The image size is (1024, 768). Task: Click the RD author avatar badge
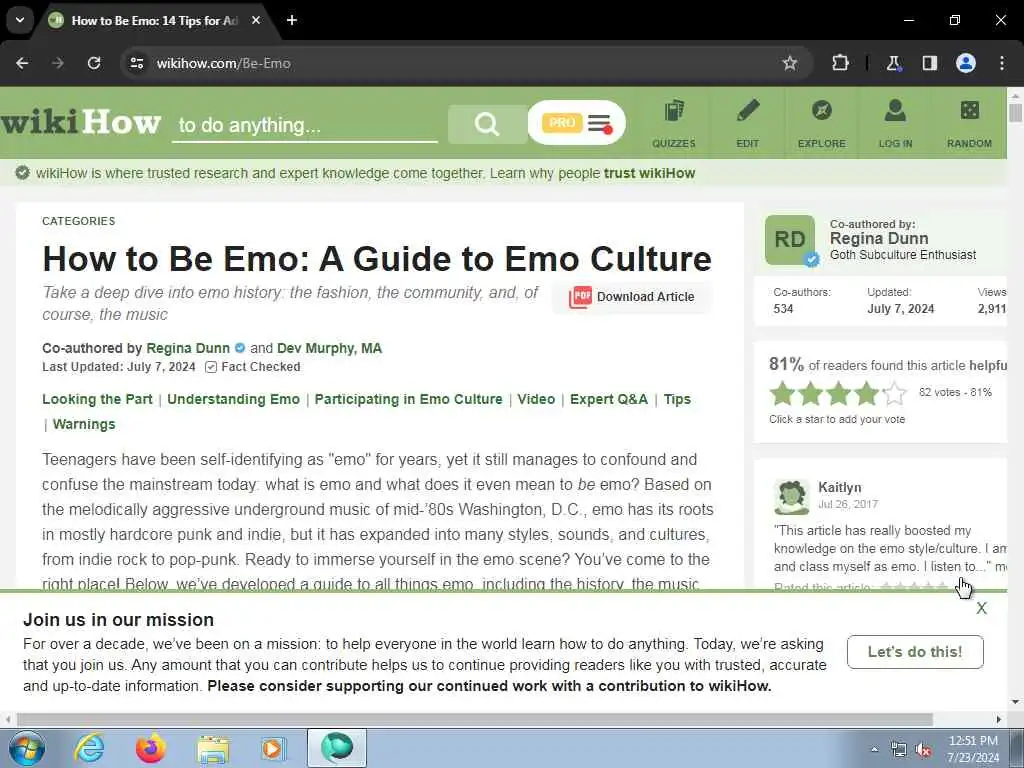[x=790, y=240]
